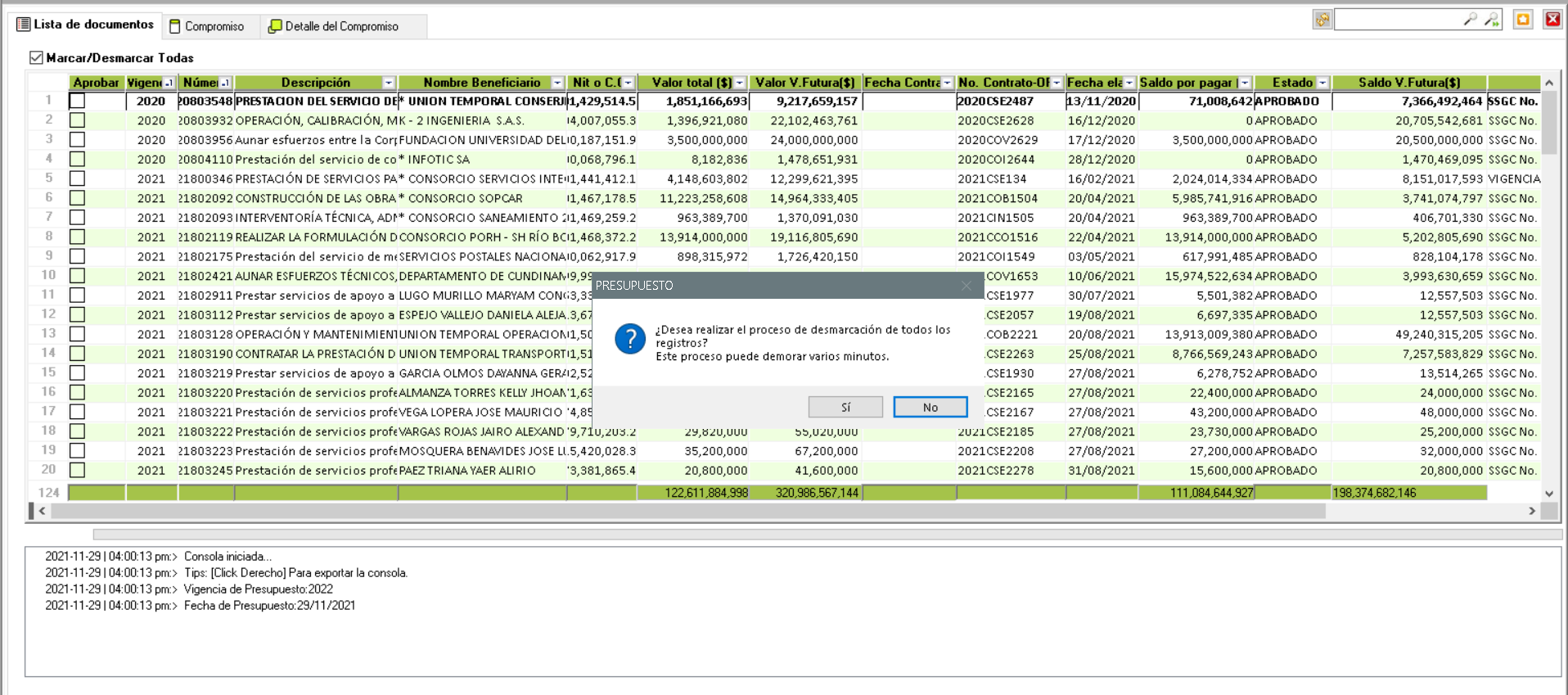Switch to the Compromiso tab

207,26
